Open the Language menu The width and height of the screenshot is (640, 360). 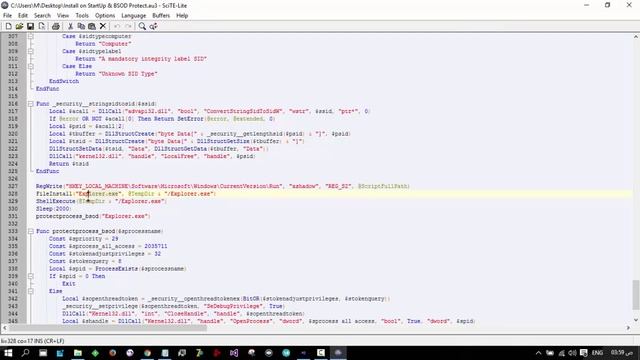click(x=133, y=16)
